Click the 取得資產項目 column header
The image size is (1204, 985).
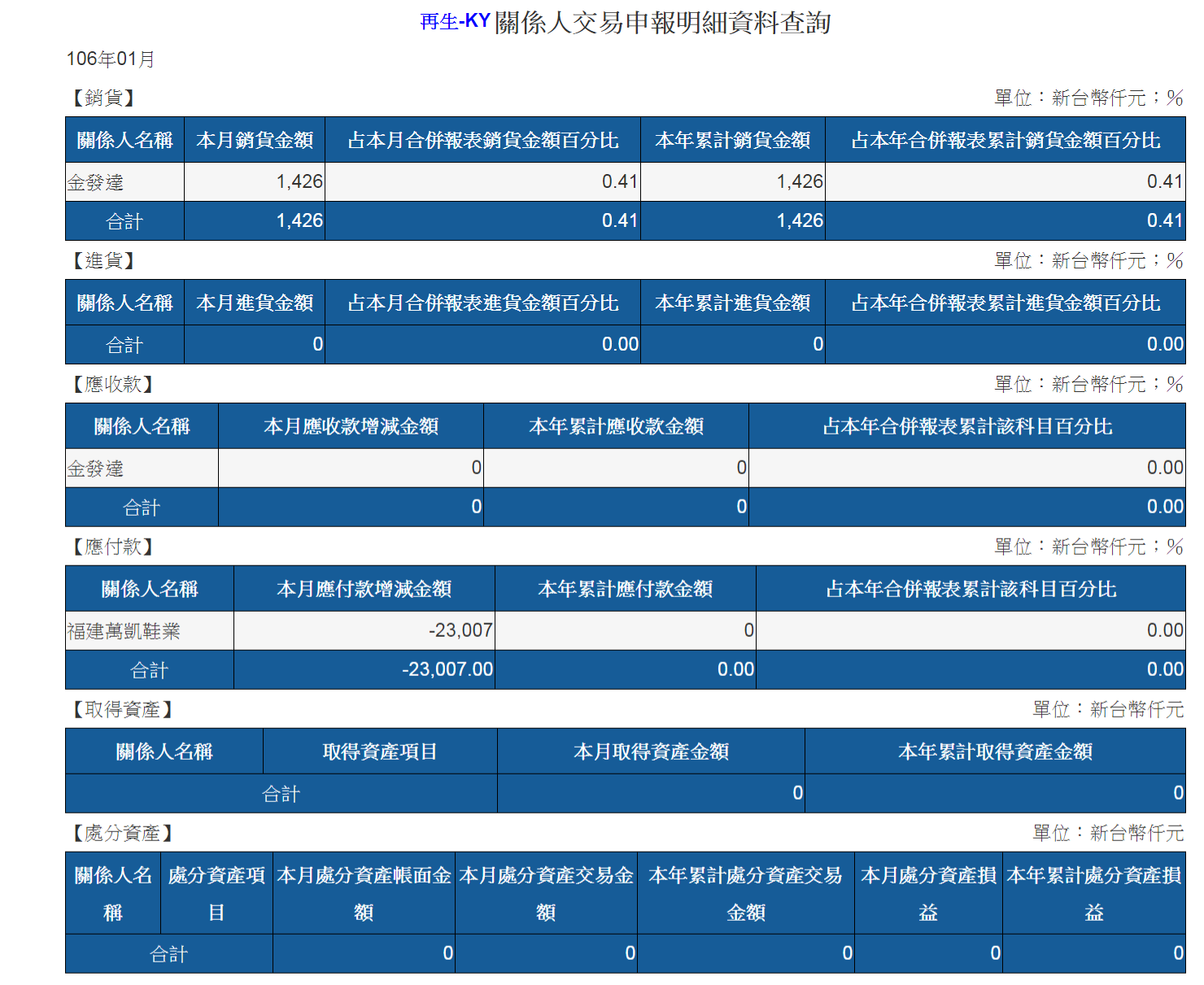click(x=380, y=752)
